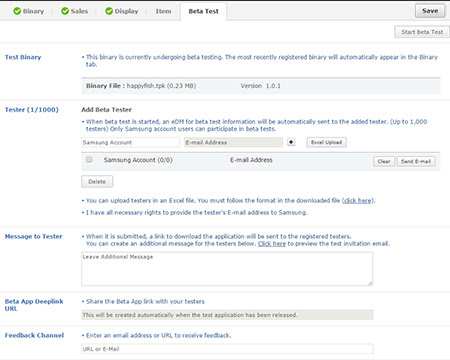This screenshot has width=450, height=360.
Task: Click the 'E-mail Address' column header
Action: point(251,160)
